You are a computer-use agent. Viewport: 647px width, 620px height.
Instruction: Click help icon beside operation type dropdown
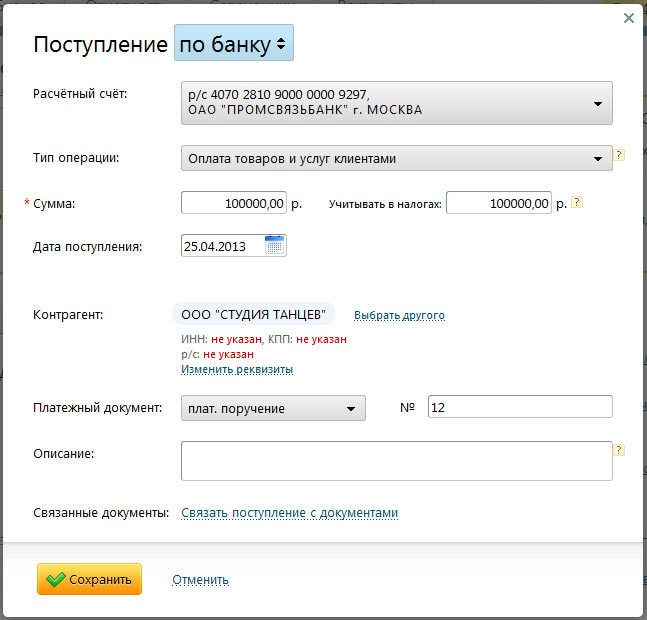[x=619, y=155]
